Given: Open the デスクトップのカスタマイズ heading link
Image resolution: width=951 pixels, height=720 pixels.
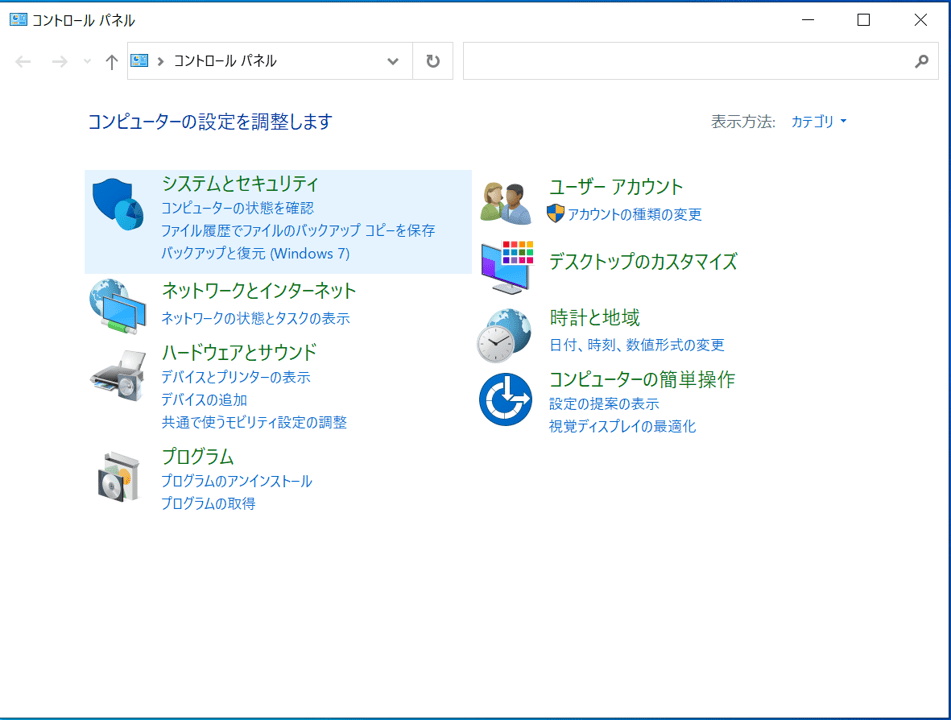Looking at the screenshot, I should [x=643, y=261].
